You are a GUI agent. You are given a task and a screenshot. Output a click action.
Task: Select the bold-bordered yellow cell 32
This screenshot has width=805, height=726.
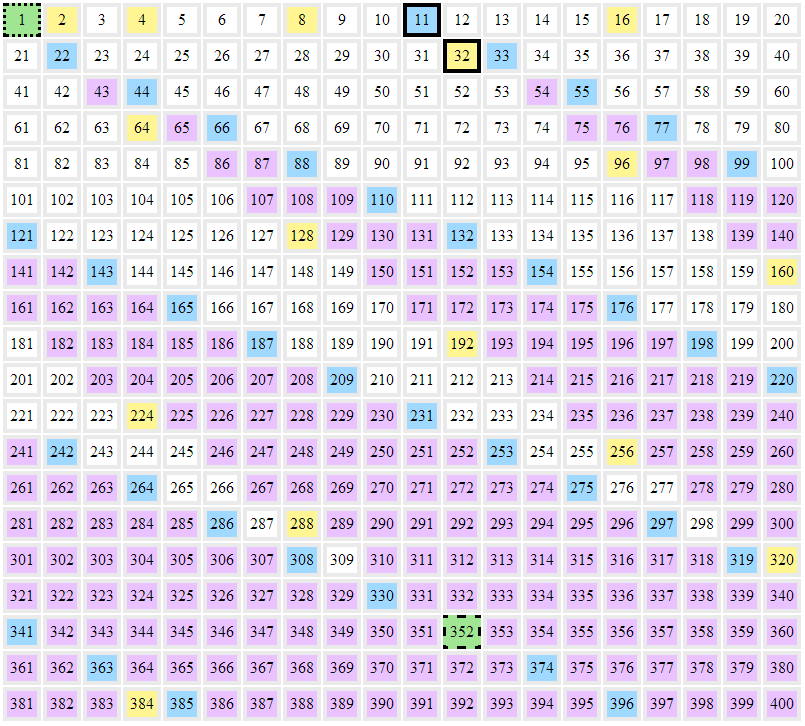462,56
